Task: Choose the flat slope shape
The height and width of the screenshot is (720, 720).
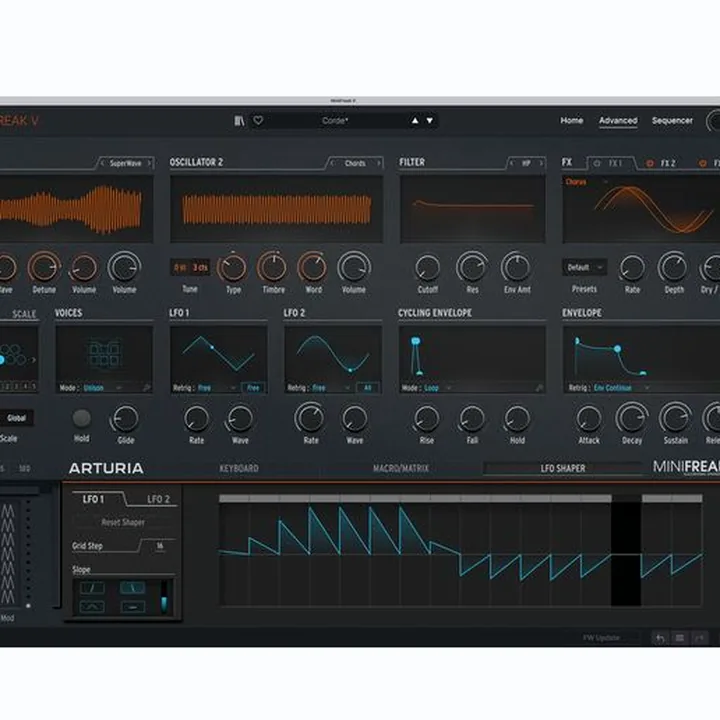Action: 132,607
